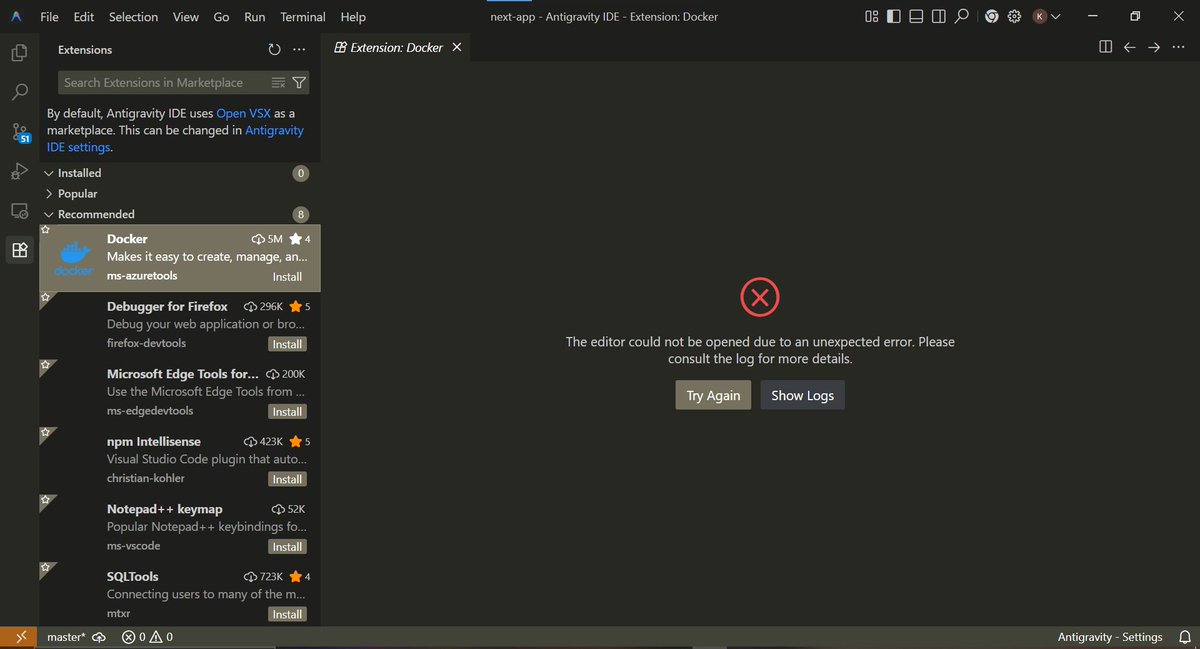Select the Debugger for Firefox title

[167, 306]
